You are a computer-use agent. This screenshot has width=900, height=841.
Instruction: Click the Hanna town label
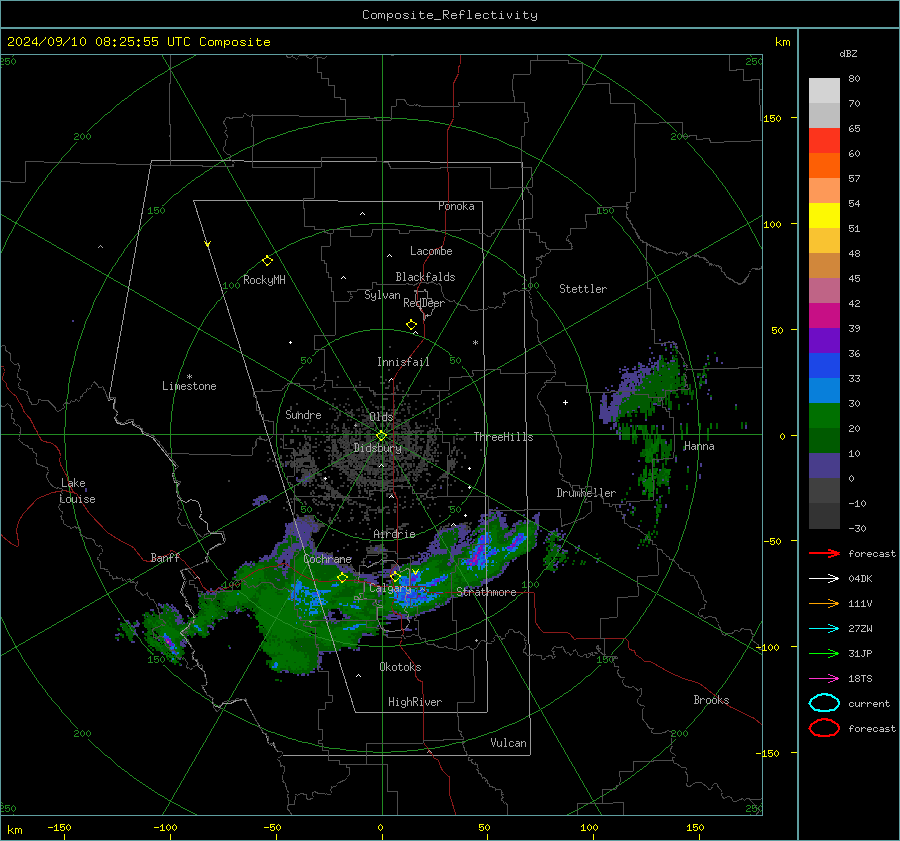(x=699, y=446)
